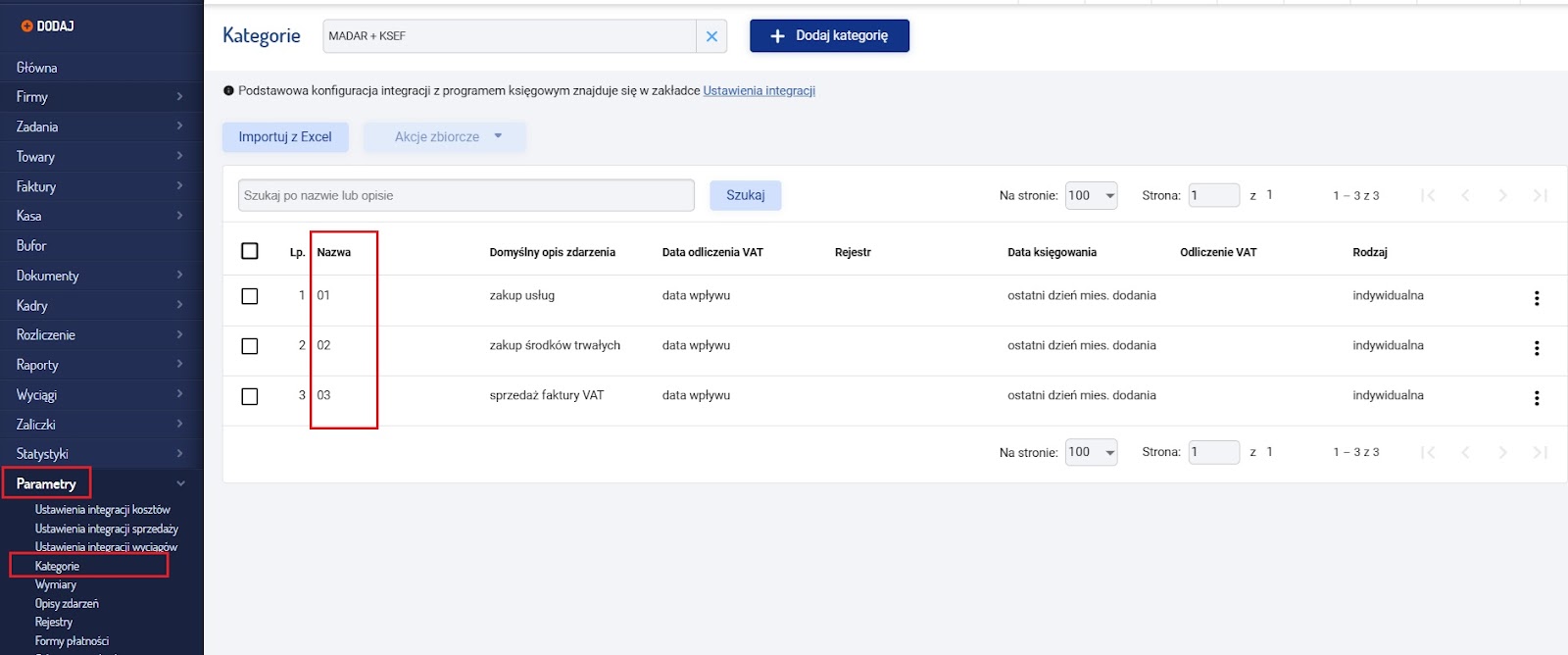Expand the Towary sidebar section
This screenshot has width=1568, height=655.
pos(102,157)
